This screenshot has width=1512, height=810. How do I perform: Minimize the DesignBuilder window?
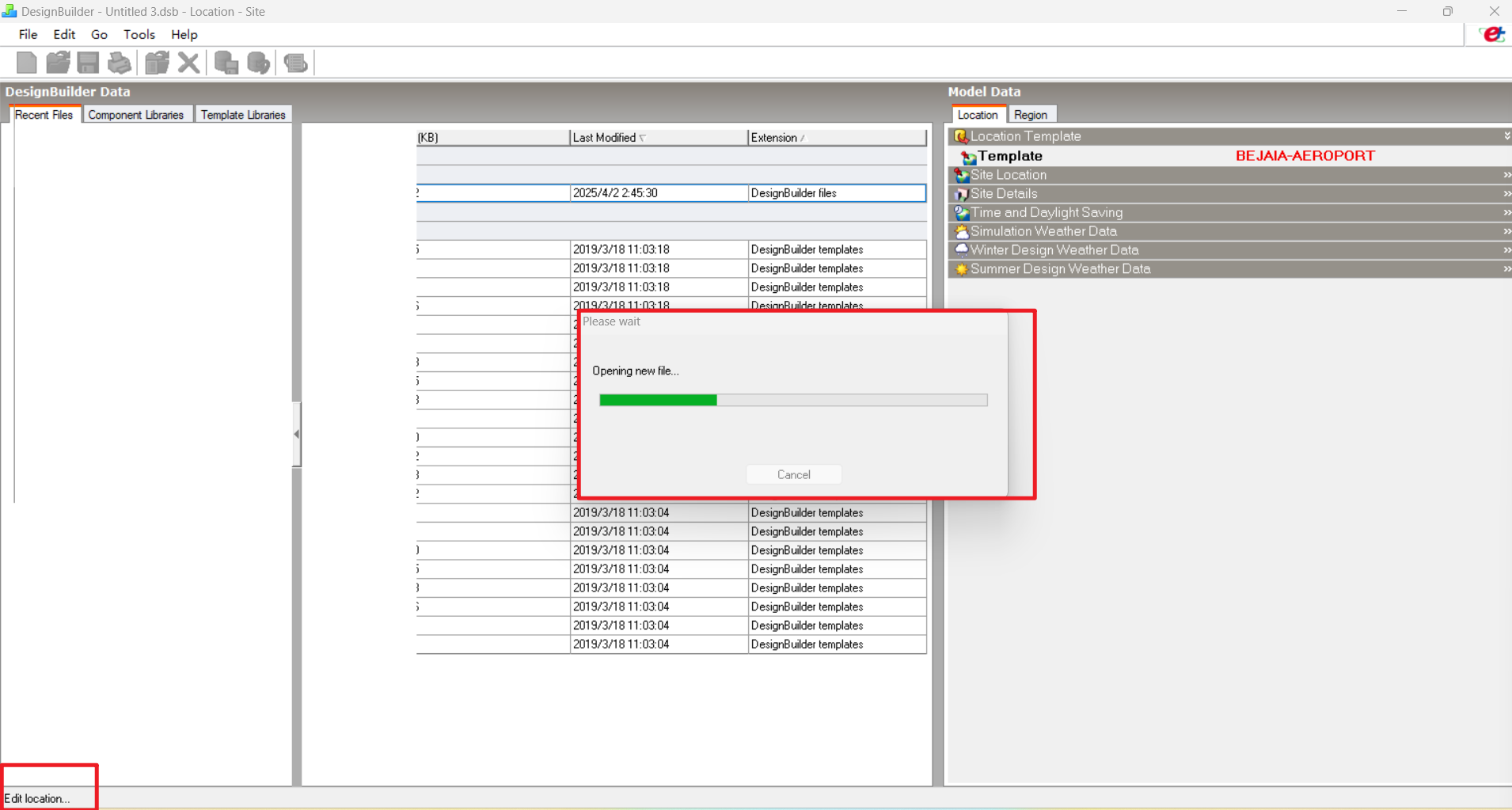[1402, 11]
